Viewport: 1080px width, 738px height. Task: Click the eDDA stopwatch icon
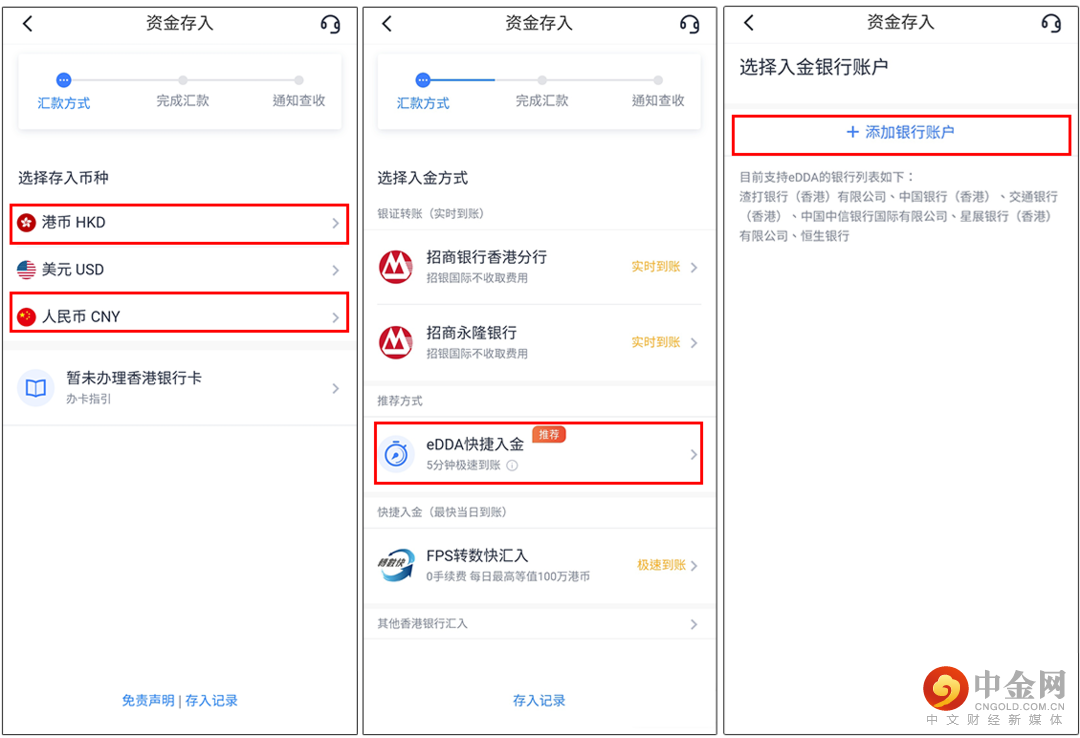pos(396,454)
